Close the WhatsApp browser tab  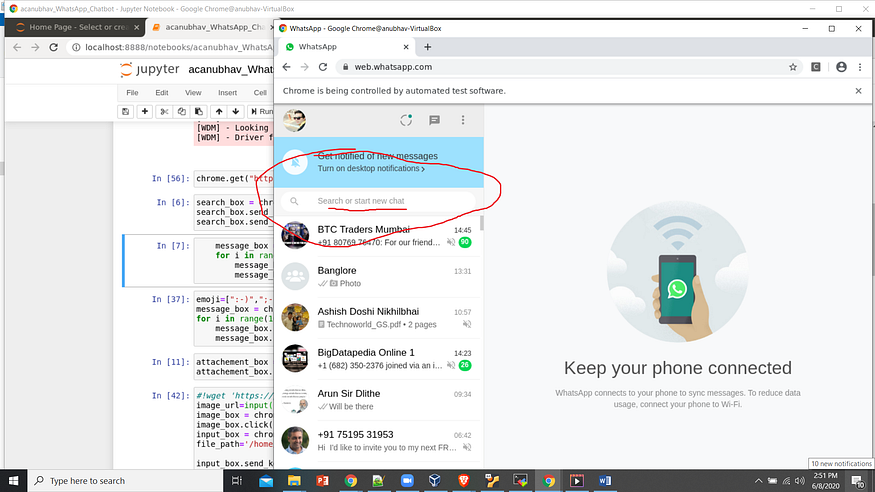click(x=406, y=47)
